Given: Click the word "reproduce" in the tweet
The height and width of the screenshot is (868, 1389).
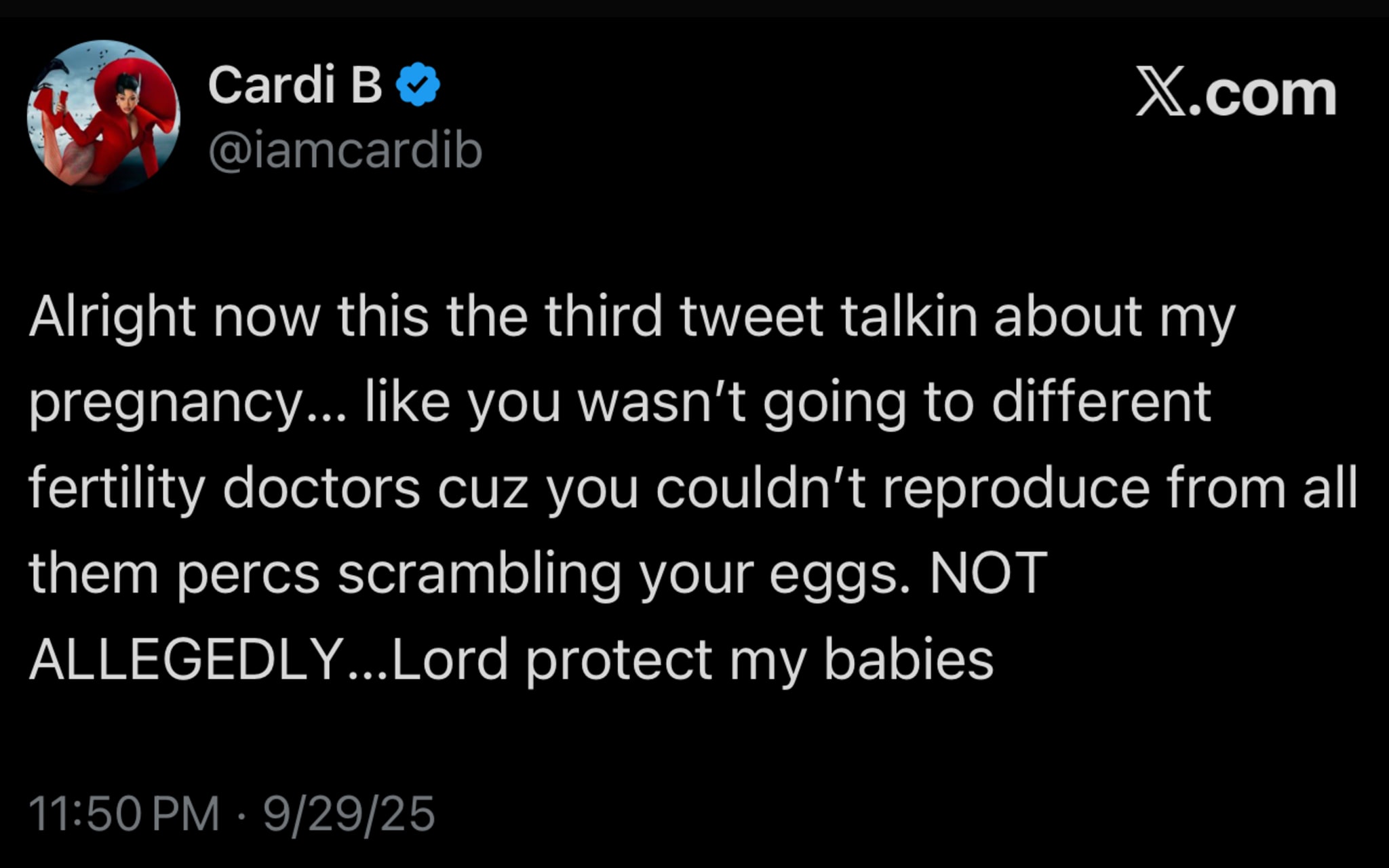Looking at the screenshot, I should click(1015, 488).
